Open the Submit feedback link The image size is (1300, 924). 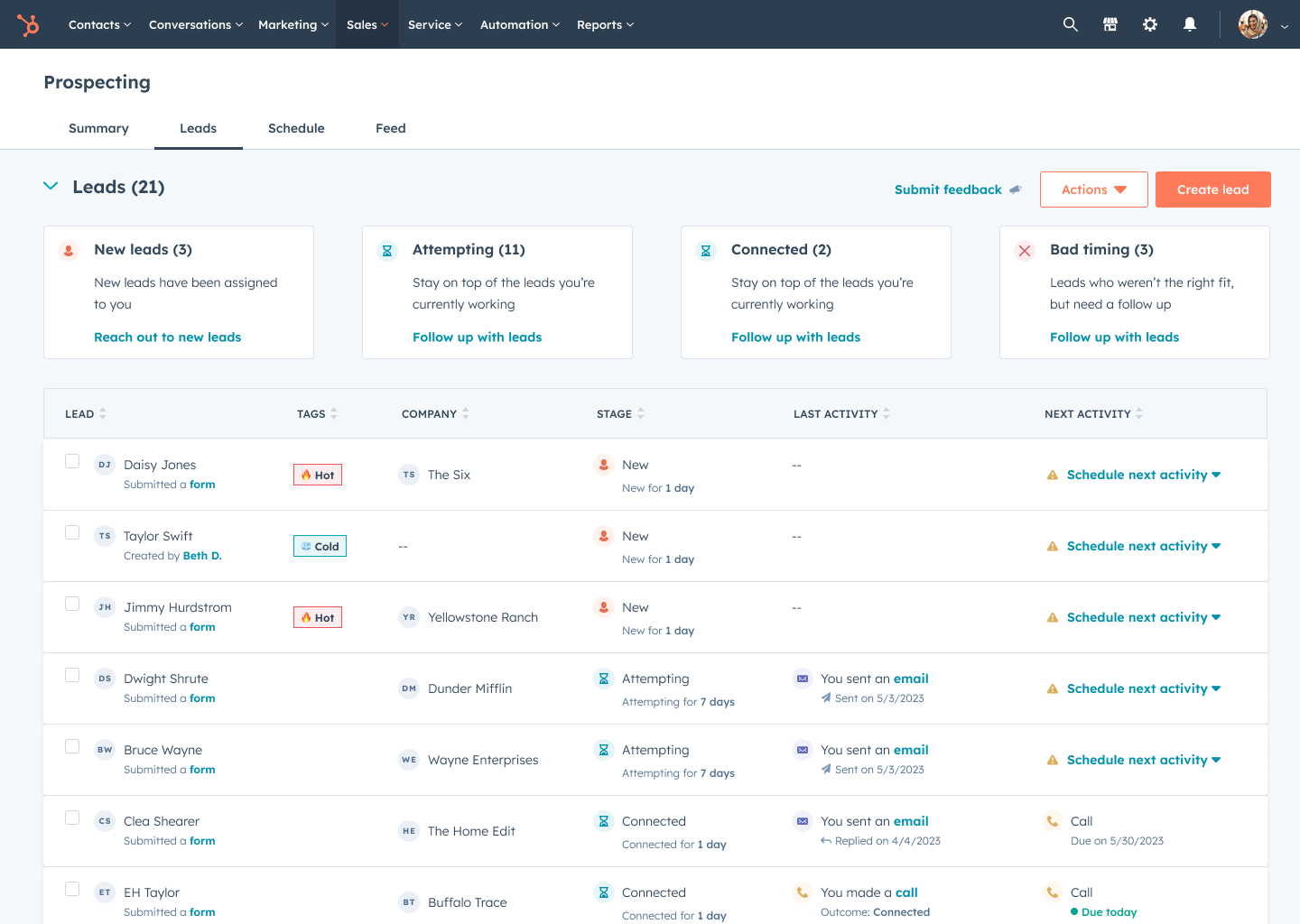click(x=948, y=189)
